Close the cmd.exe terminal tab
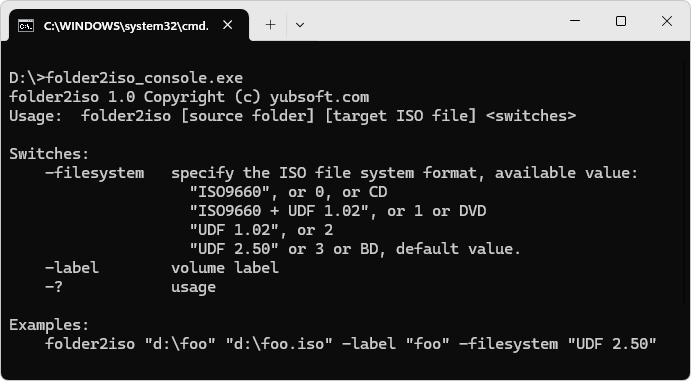691x381 pixels. 227,26
